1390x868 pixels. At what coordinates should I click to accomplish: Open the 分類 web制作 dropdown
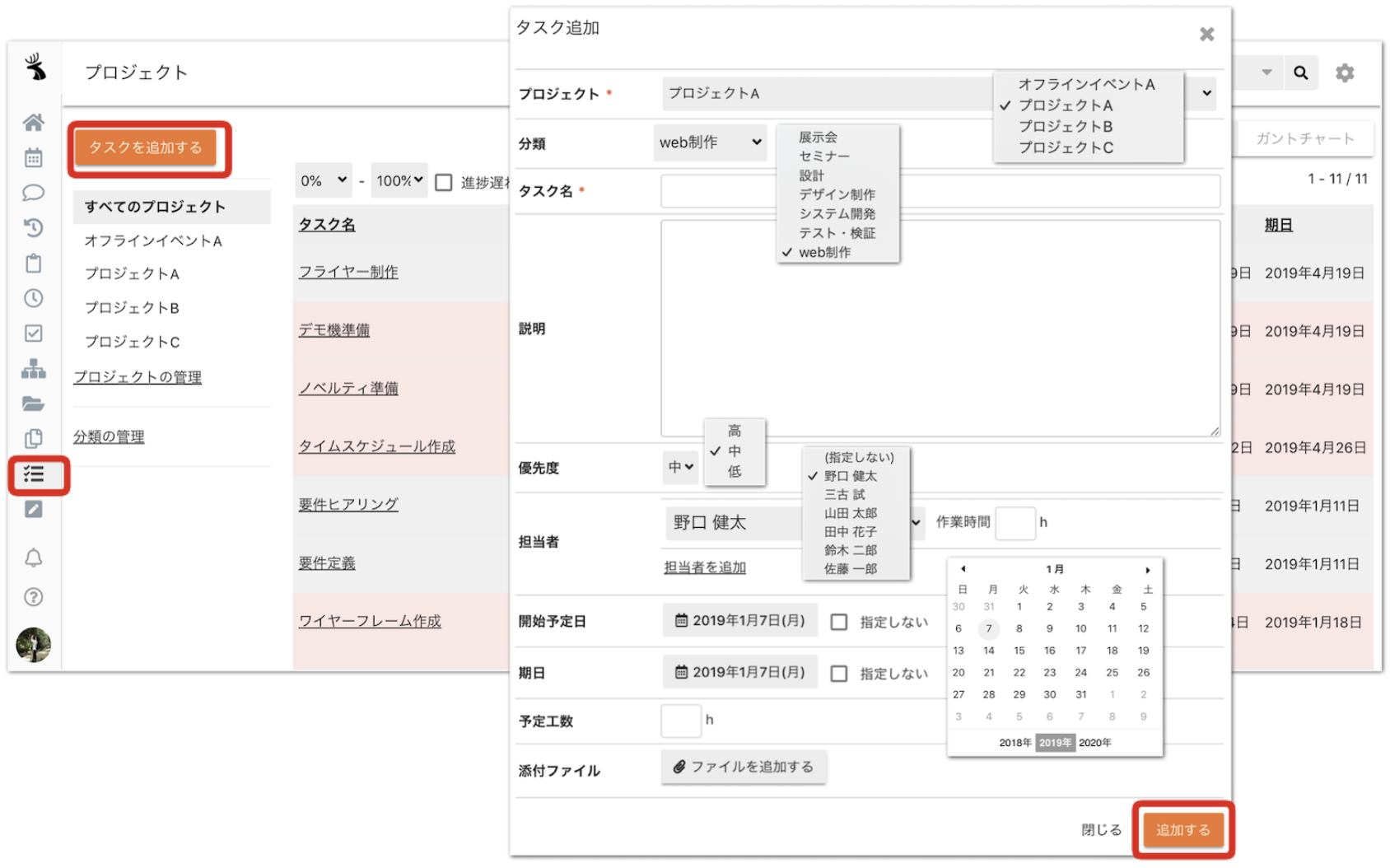tap(710, 142)
